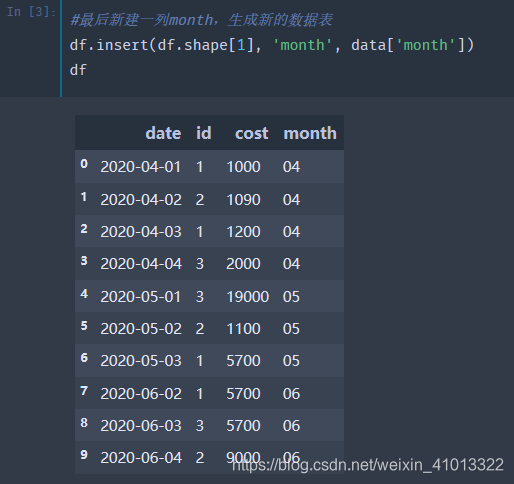Click the In [3] cell prompt
The width and height of the screenshot is (514, 484).
tap(31, 12)
